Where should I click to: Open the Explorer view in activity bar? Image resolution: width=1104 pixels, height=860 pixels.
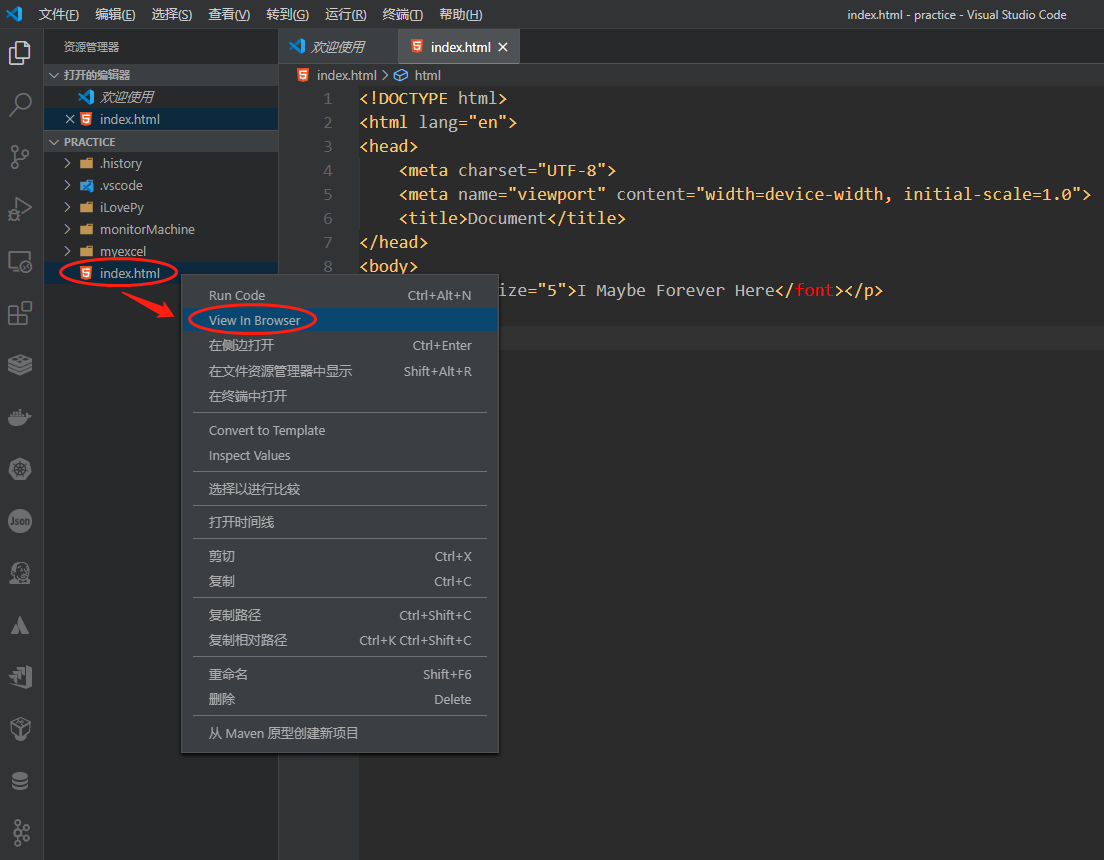pyautogui.click(x=20, y=53)
